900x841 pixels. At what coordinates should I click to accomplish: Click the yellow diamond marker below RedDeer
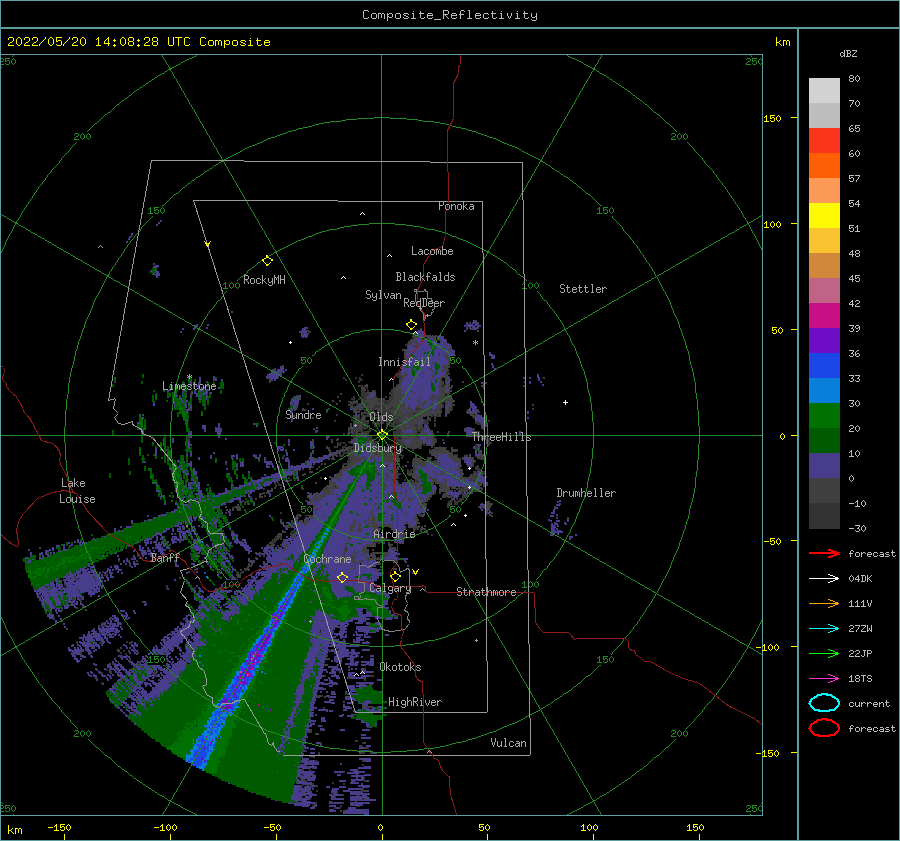coord(411,325)
